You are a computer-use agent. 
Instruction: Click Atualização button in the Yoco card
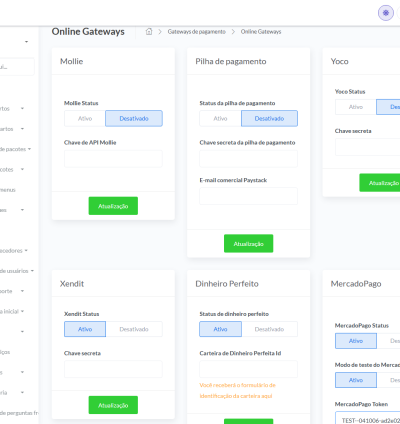380,183
